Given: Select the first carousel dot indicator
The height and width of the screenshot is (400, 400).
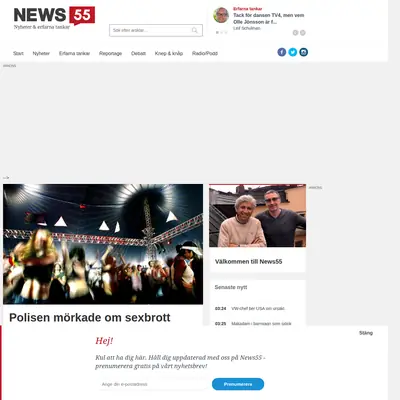Looking at the screenshot, I should [217, 32].
